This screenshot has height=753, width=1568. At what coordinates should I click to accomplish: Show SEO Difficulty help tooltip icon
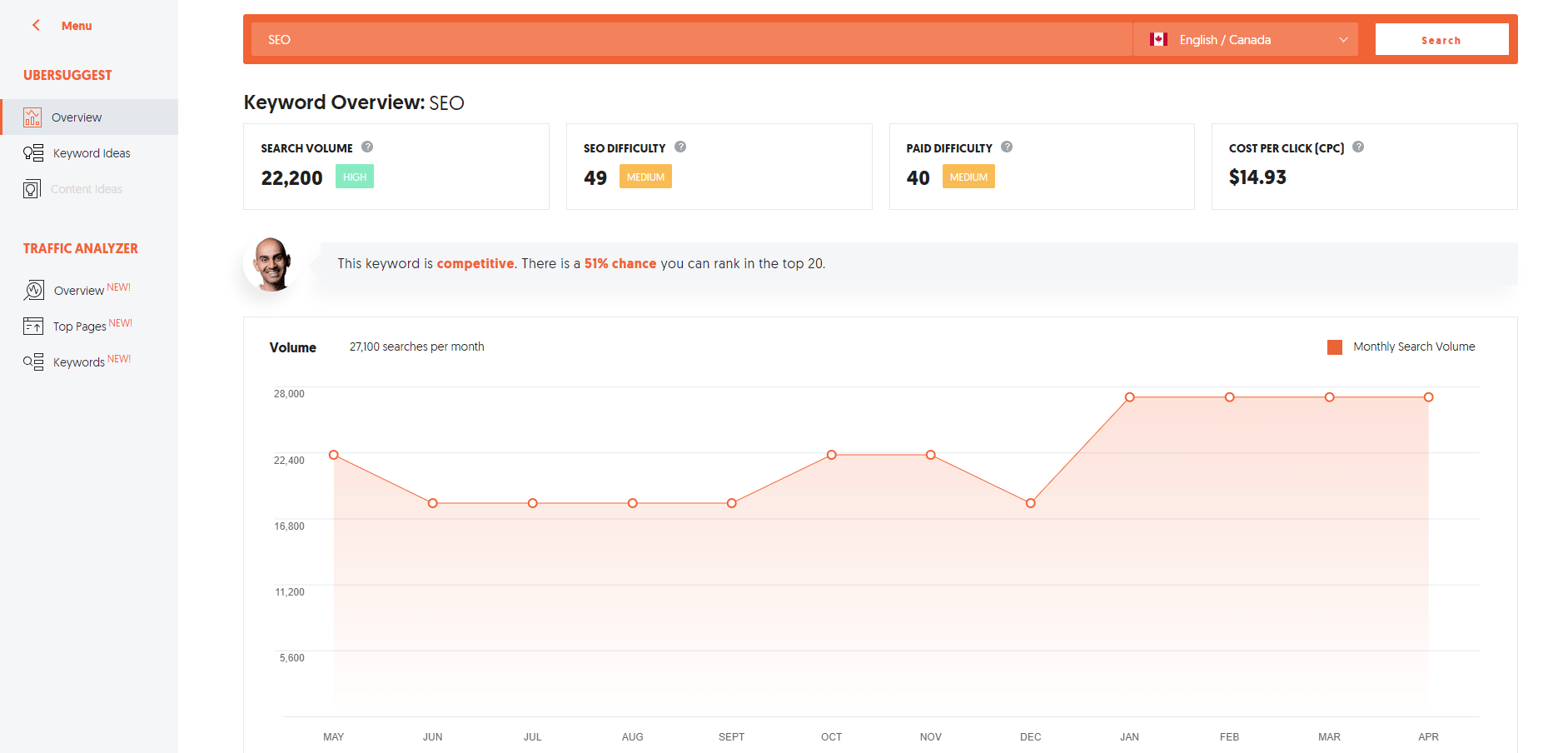tap(680, 147)
